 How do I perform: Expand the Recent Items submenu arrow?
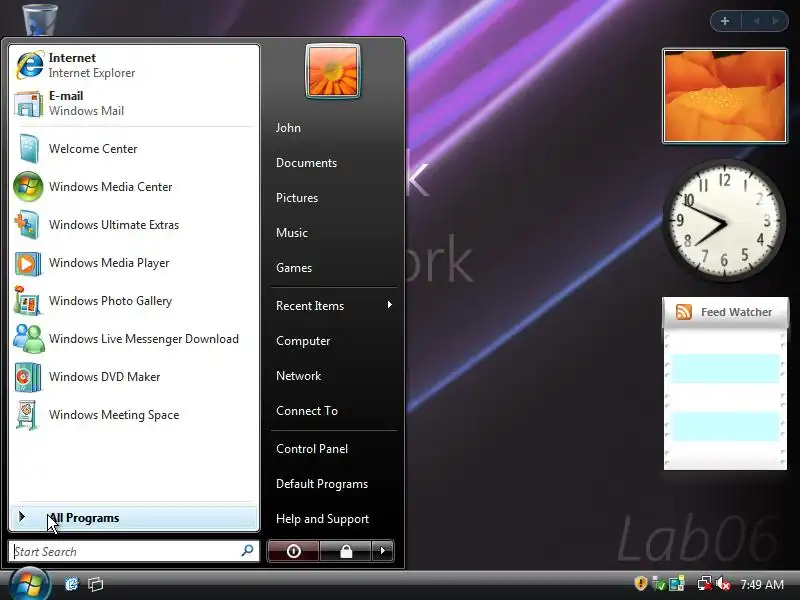point(390,305)
